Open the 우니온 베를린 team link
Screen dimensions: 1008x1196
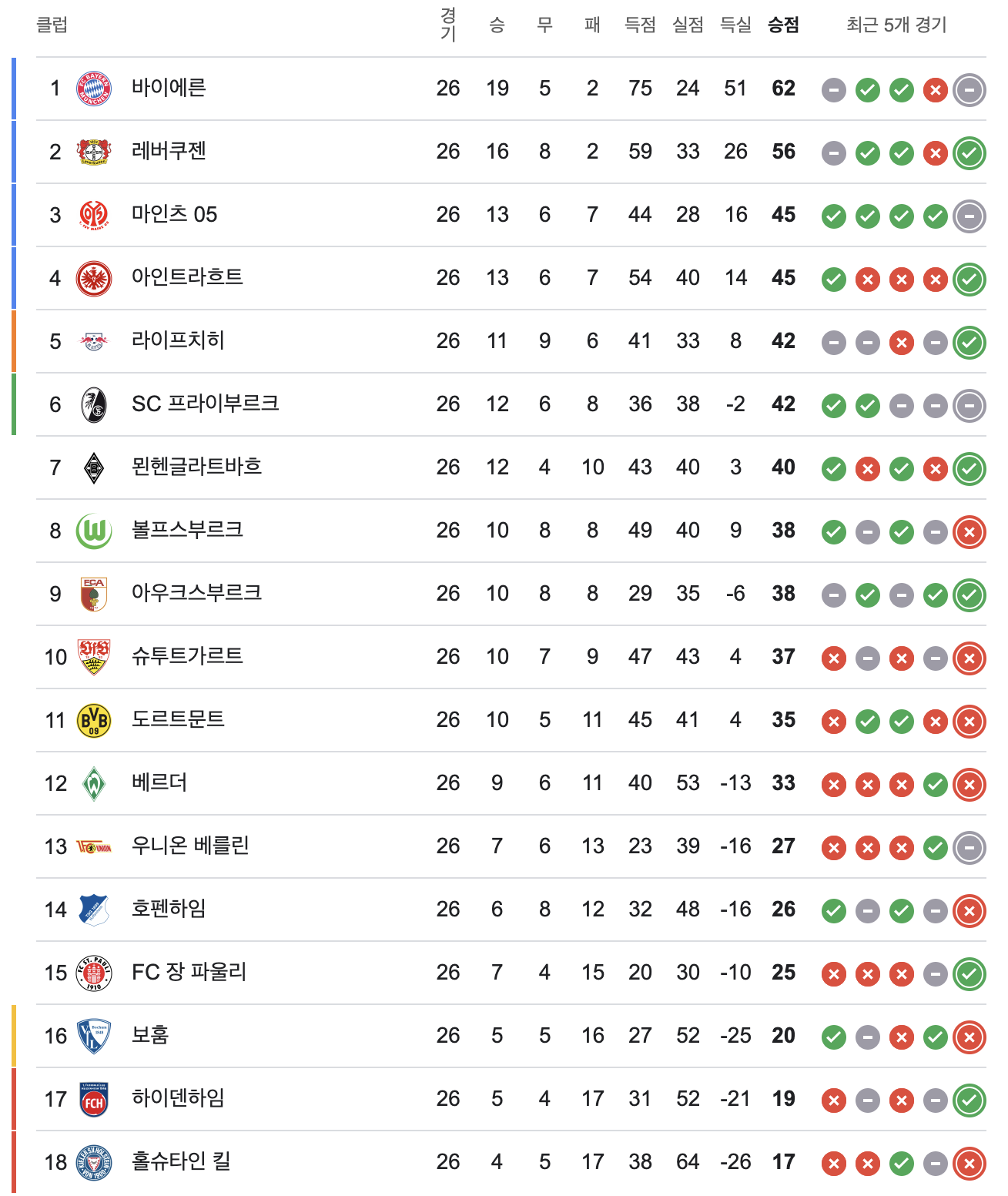tap(190, 846)
